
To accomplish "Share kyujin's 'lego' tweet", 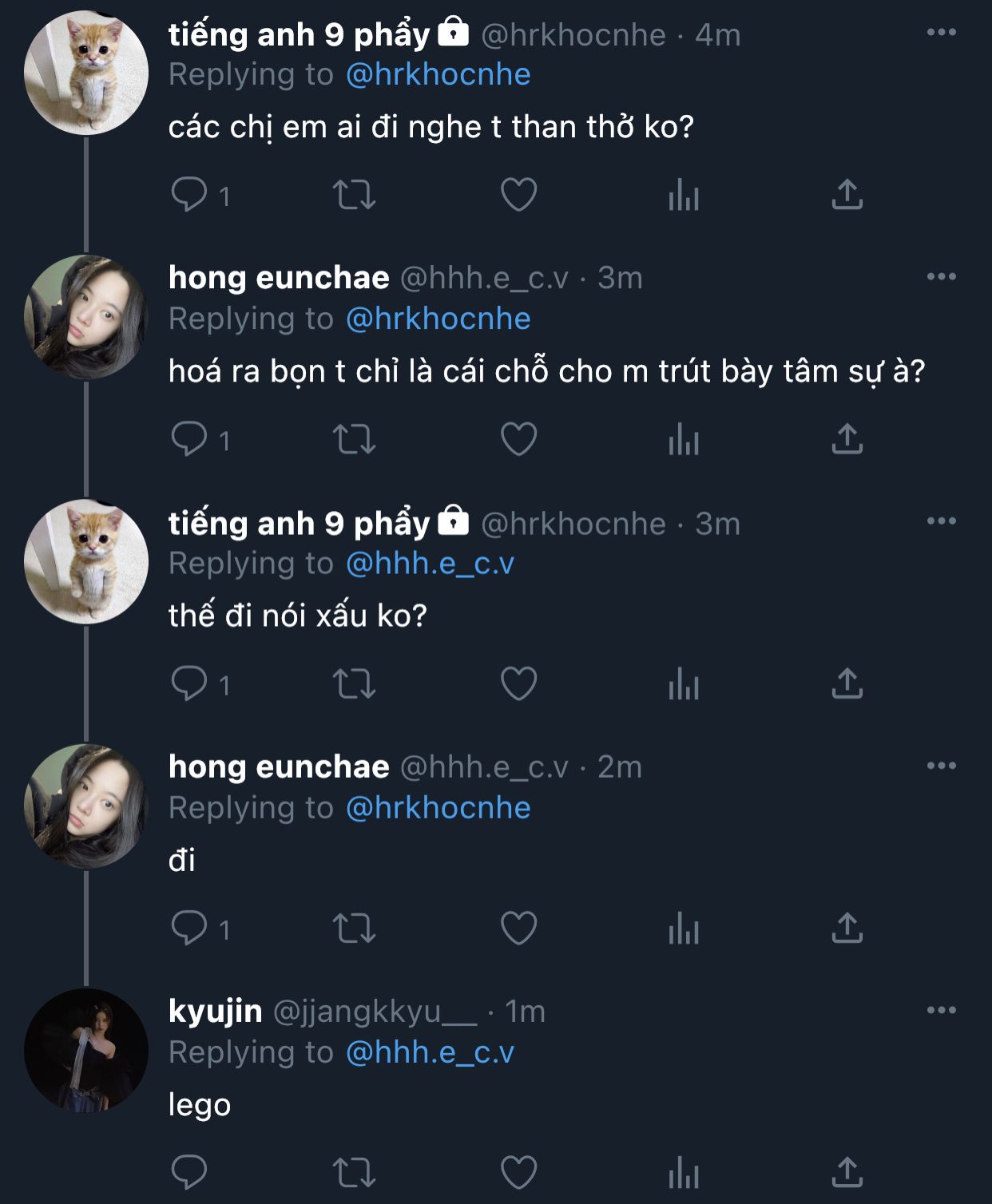I will (x=847, y=1172).
